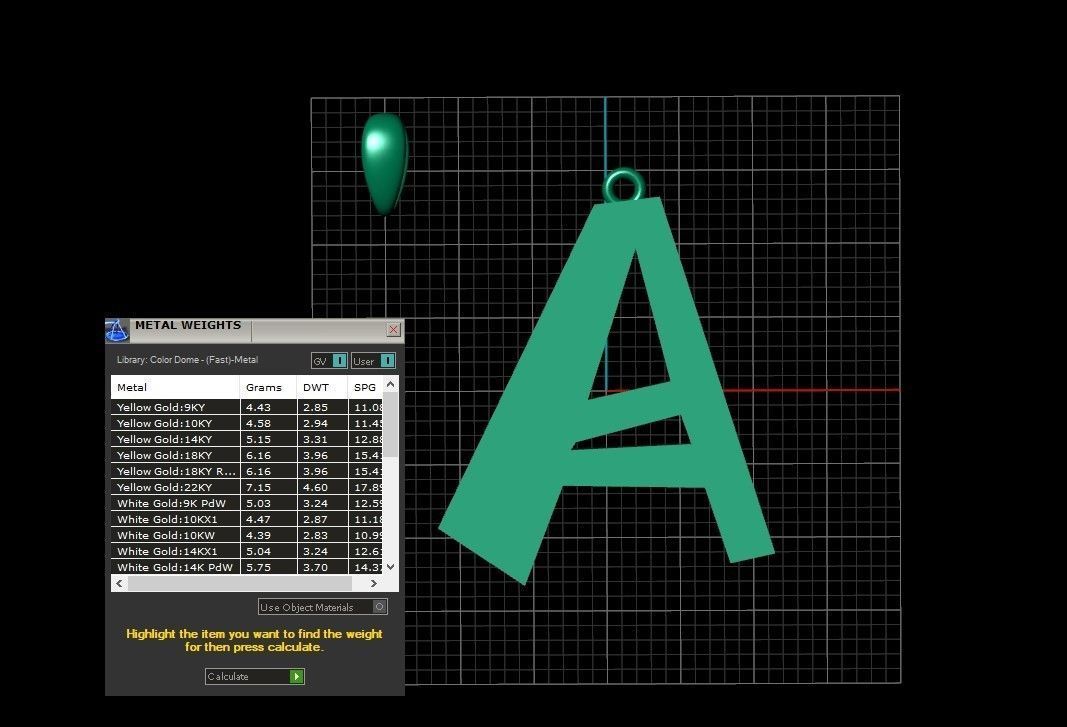Select the Yellow Gold:9KY row
Screen dimensions: 1067x727
pyautogui.click(x=247, y=407)
